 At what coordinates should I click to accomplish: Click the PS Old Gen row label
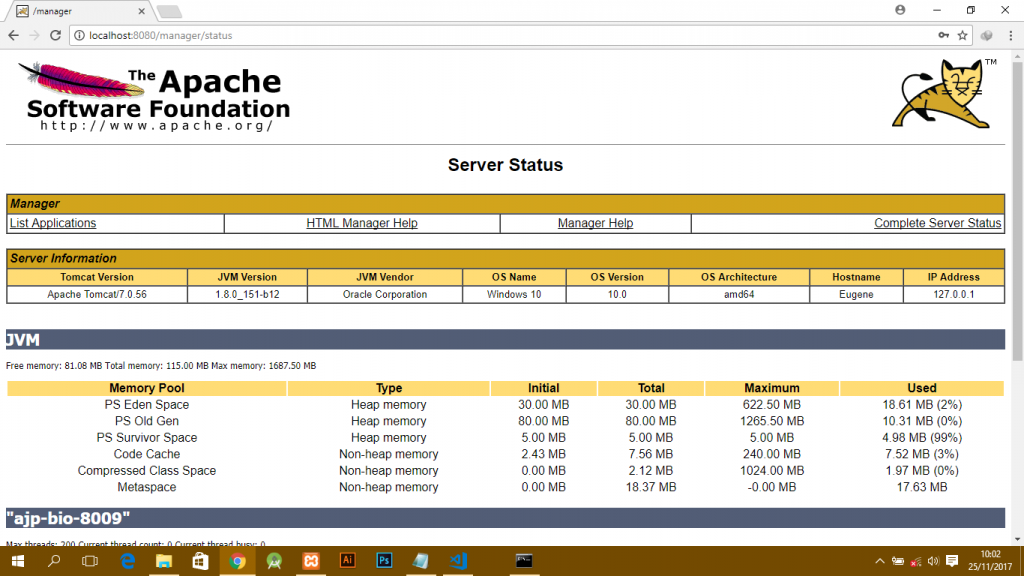[x=146, y=421]
